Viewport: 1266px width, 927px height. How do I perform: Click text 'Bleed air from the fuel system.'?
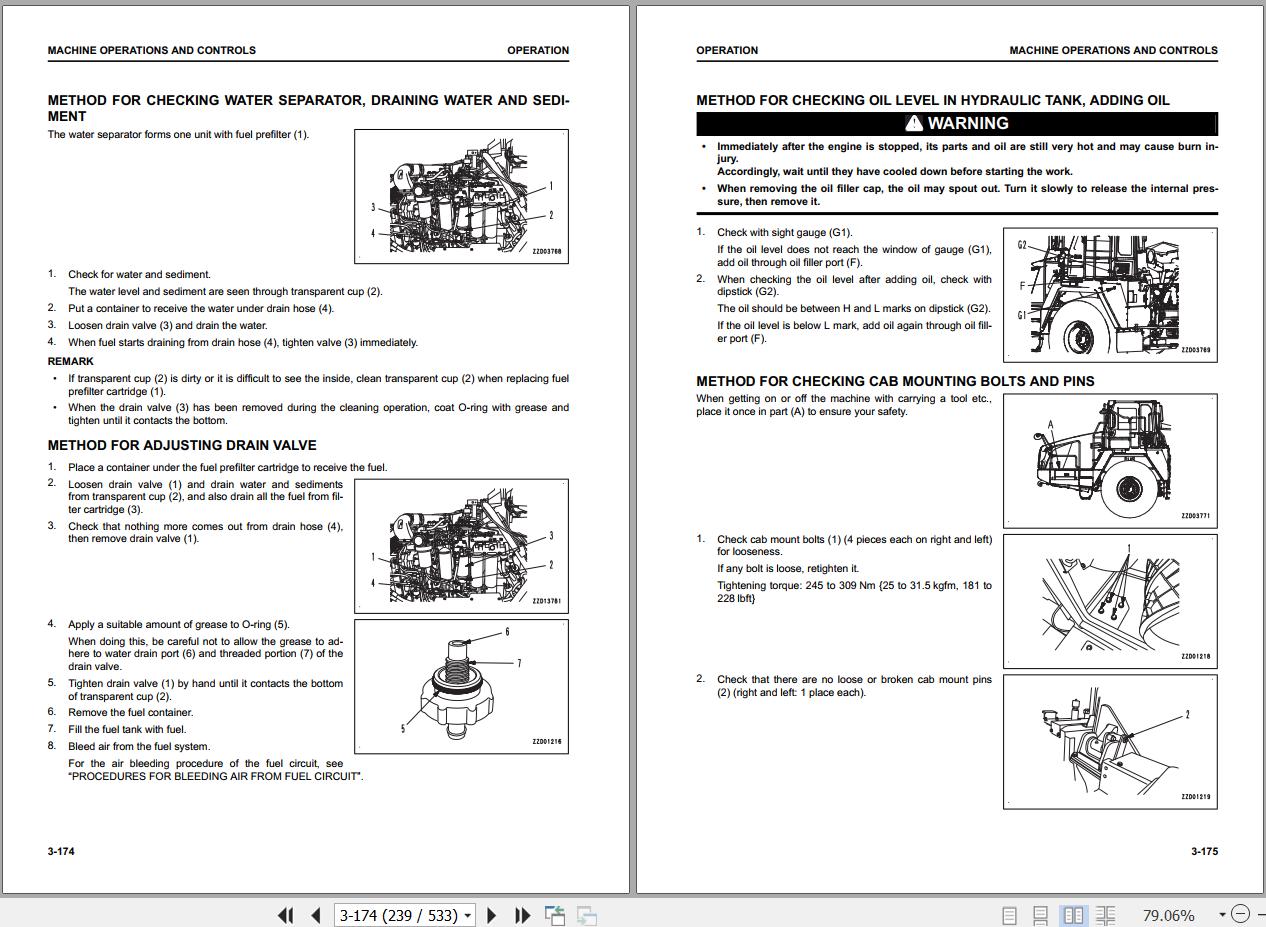click(139, 746)
